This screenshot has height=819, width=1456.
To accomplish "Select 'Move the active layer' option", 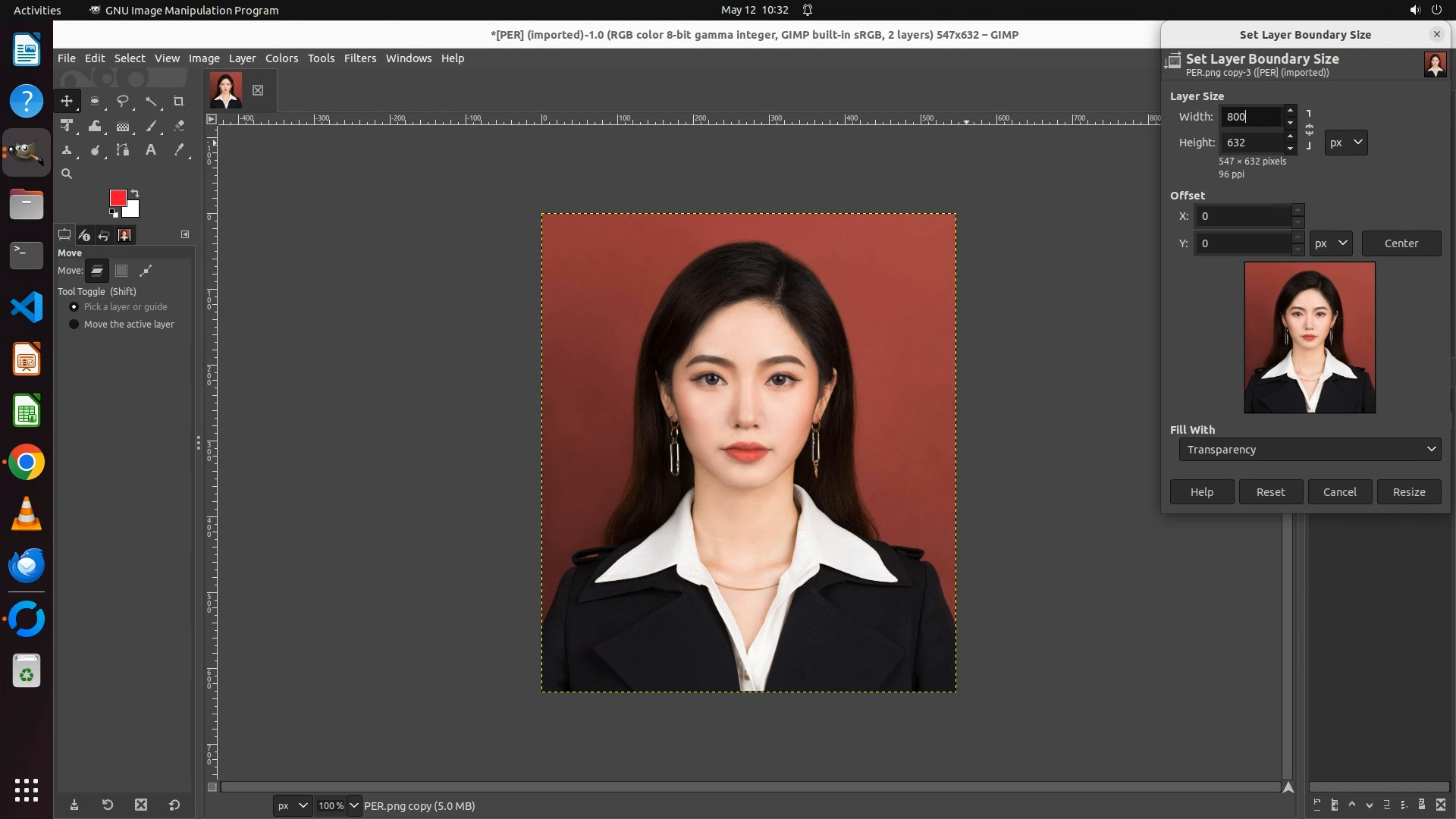I will [74, 324].
